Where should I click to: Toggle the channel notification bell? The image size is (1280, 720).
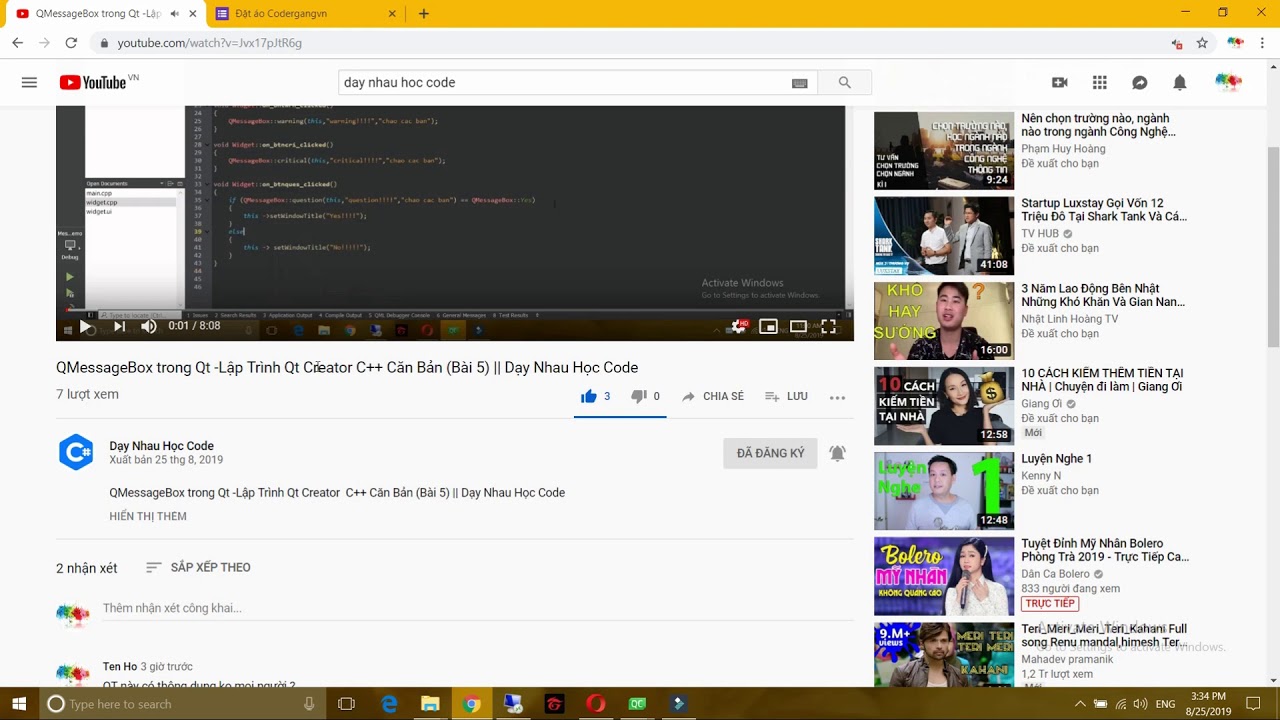[838, 453]
